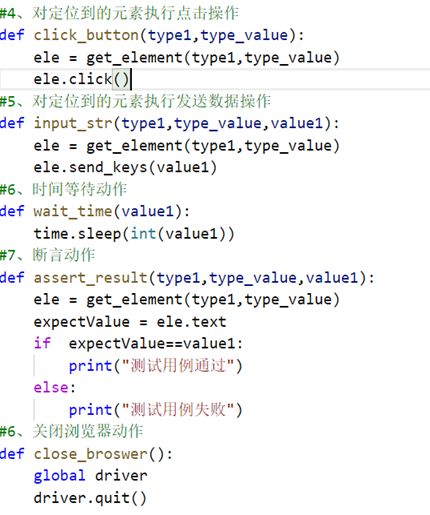
Task: Click the print statement with "测试用例通过"
Action: (x=155, y=366)
